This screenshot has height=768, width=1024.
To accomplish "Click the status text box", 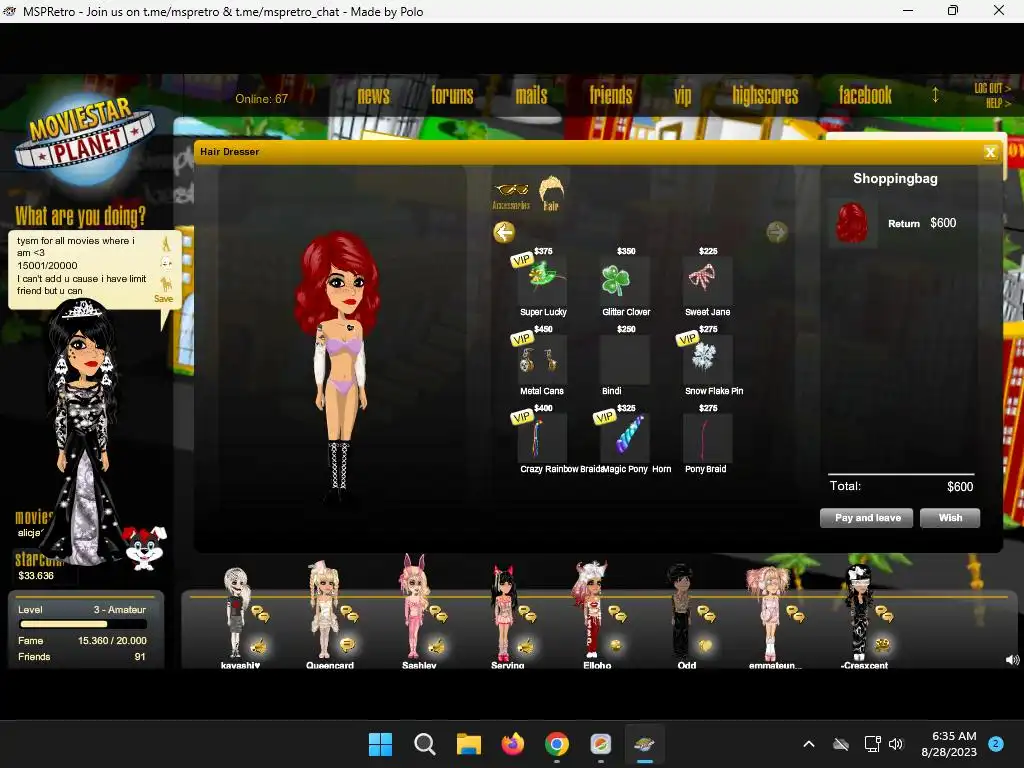I will point(82,266).
